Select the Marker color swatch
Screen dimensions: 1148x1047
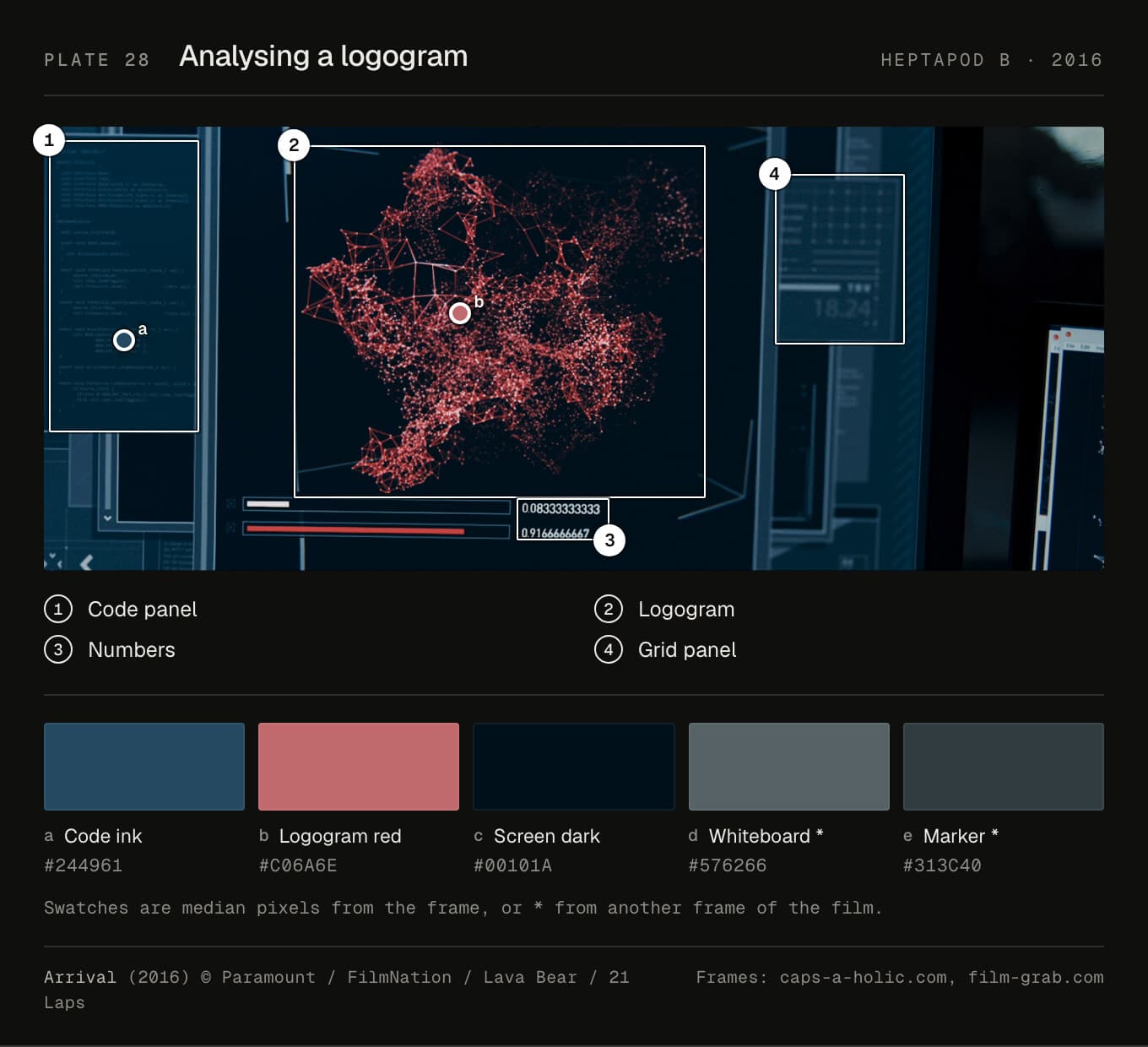pos(1004,767)
